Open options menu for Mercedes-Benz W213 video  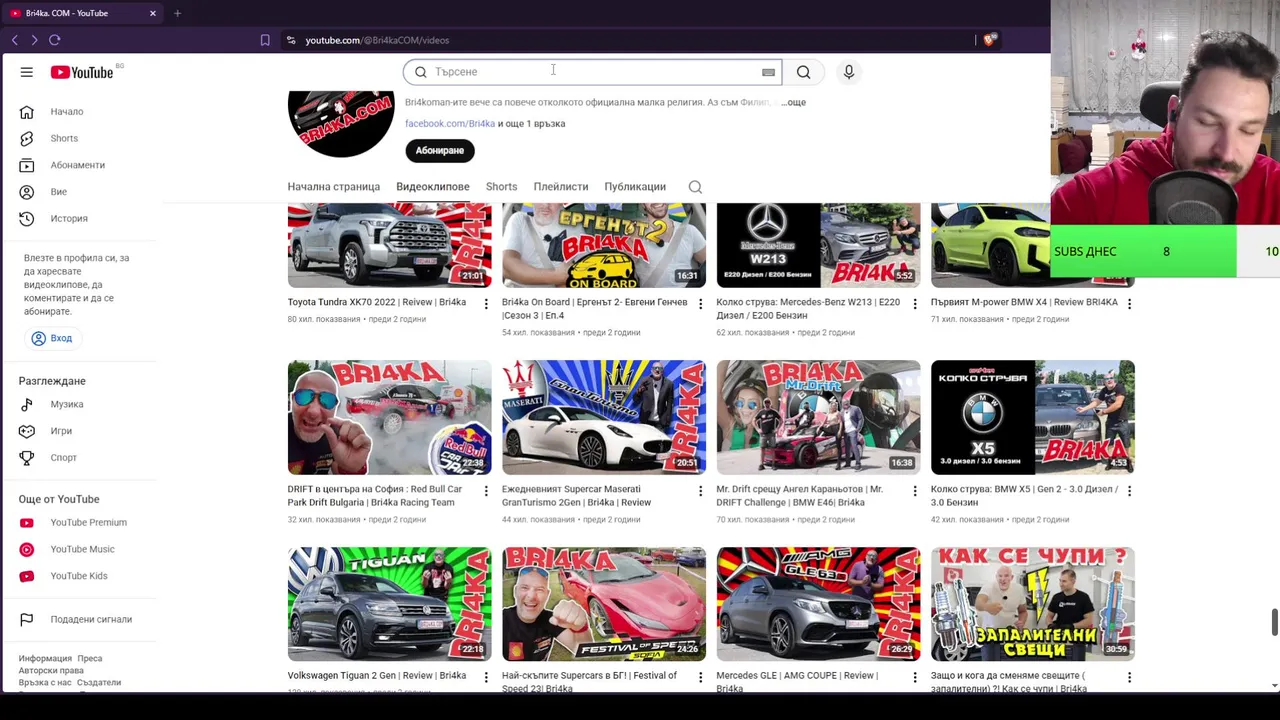915,304
